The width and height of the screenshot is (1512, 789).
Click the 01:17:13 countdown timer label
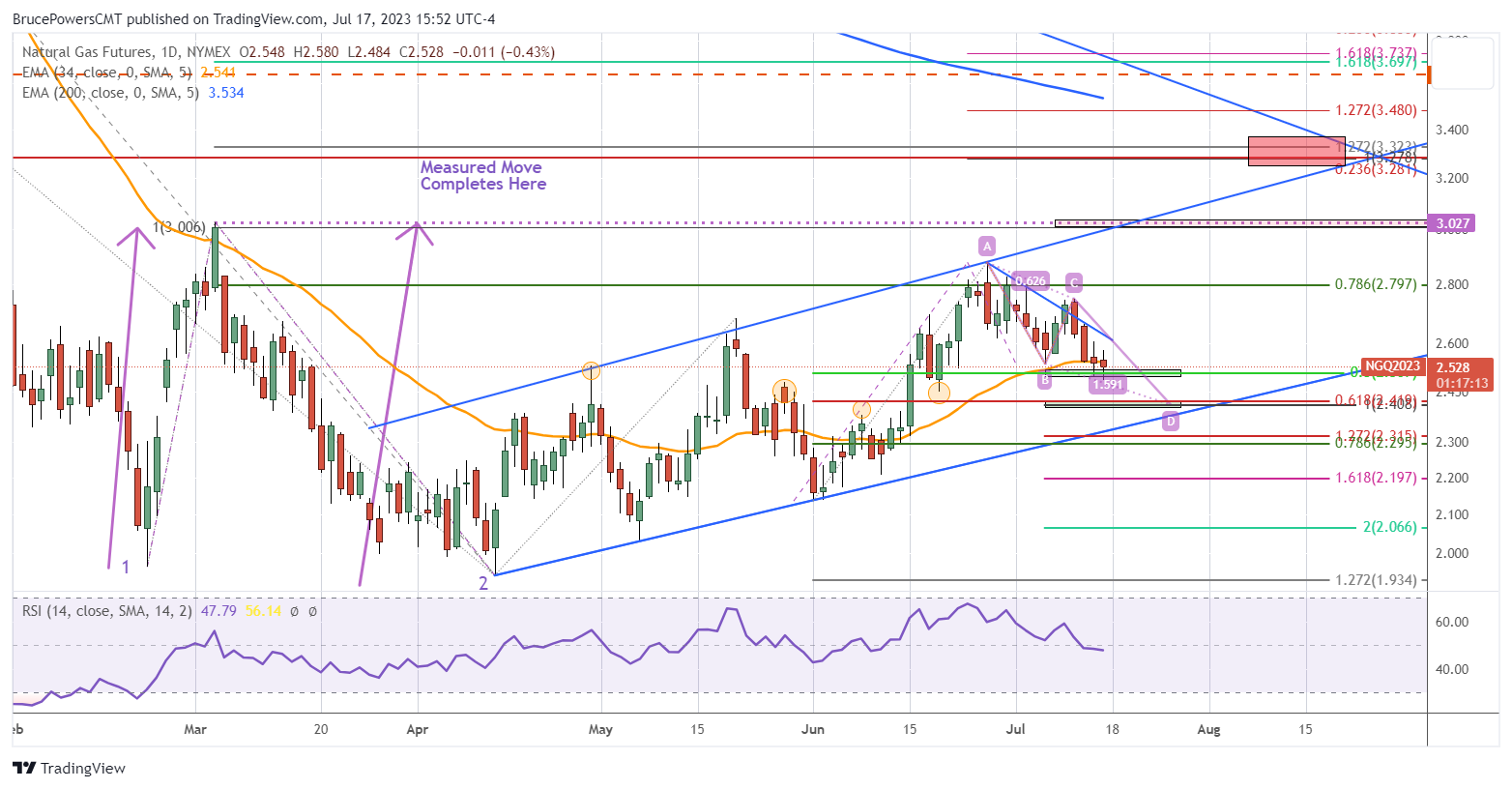[x=1463, y=383]
